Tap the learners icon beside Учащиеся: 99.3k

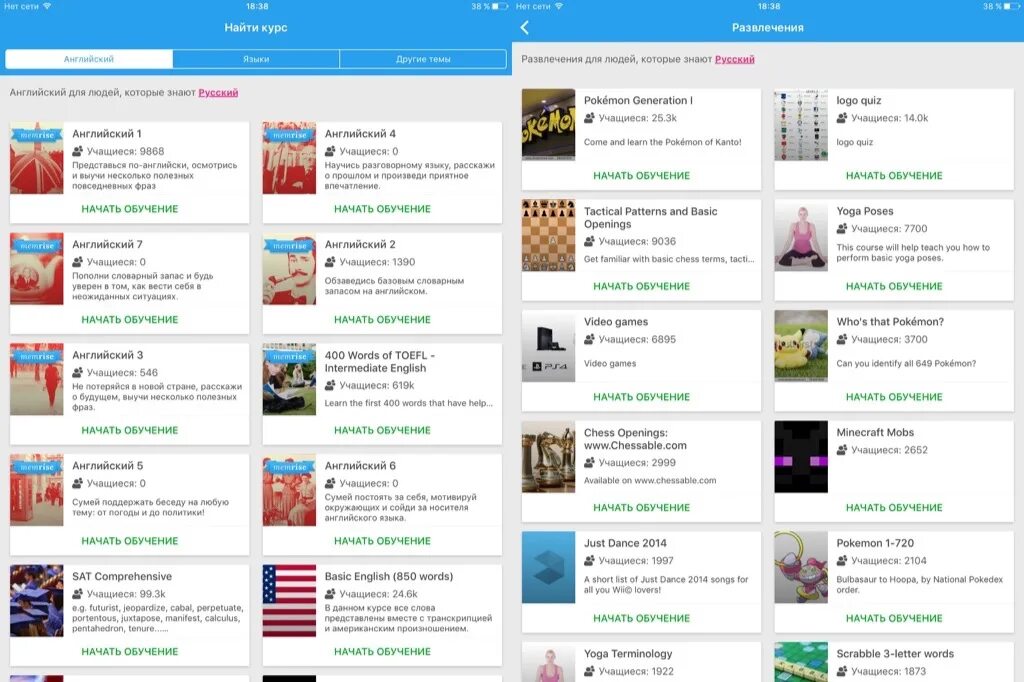[78, 594]
